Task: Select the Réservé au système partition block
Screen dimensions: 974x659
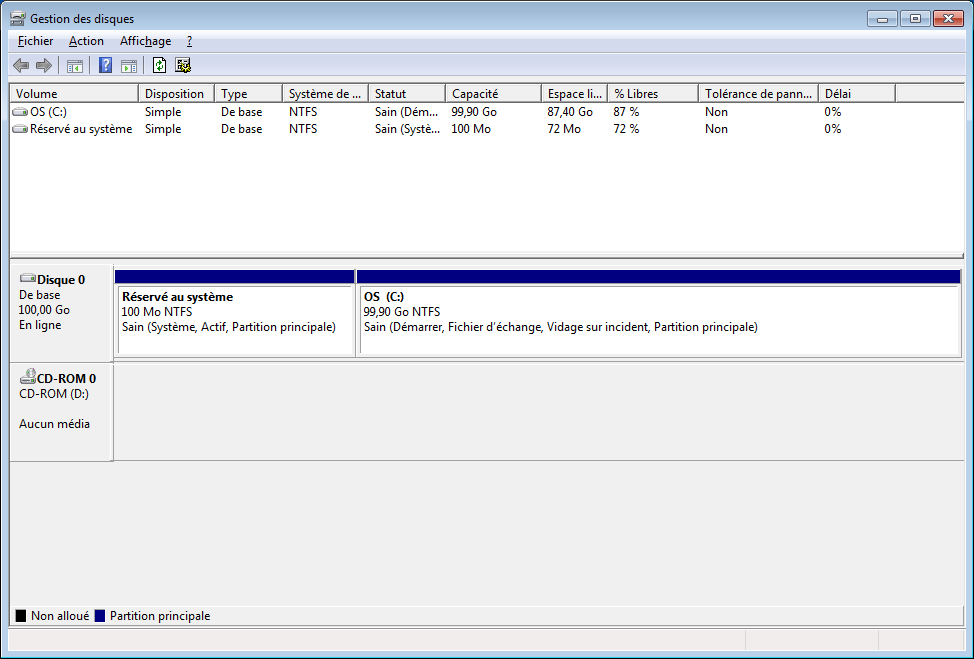Action: tap(235, 313)
